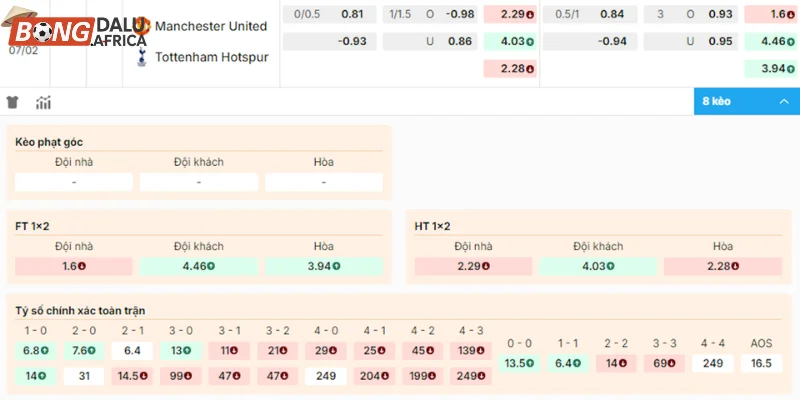This screenshot has height=400, width=800.
Task: Open the lineup jersey icon
Action: 13,102
